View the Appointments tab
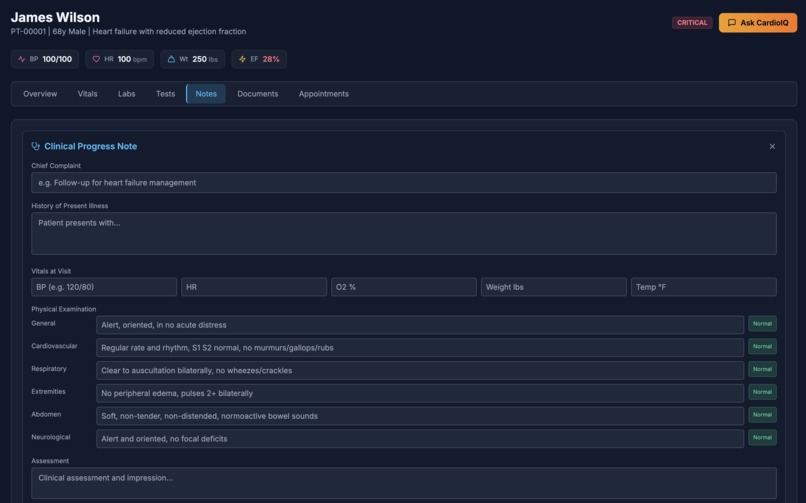The image size is (806, 503). tap(324, 94)
